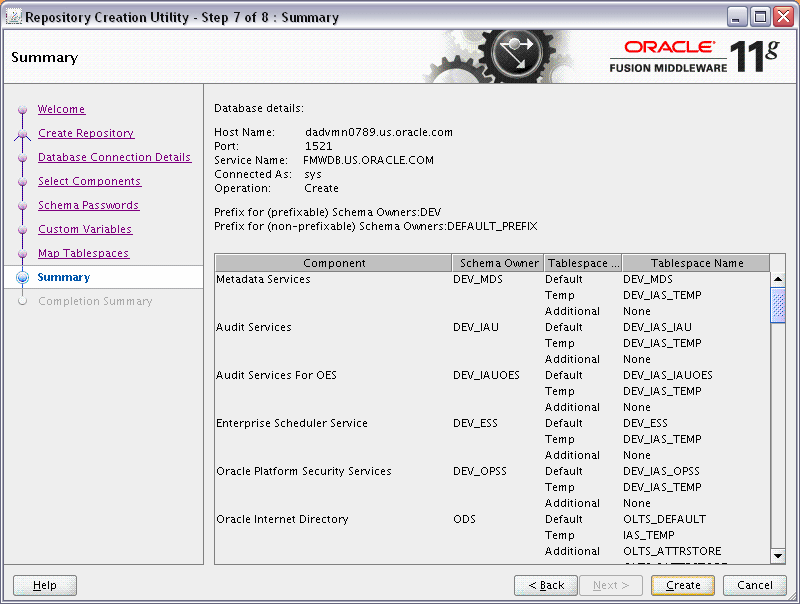Screen dimensions: 800x604
Task: Open the Map Tablespaces page
Action: pos(83,253)
